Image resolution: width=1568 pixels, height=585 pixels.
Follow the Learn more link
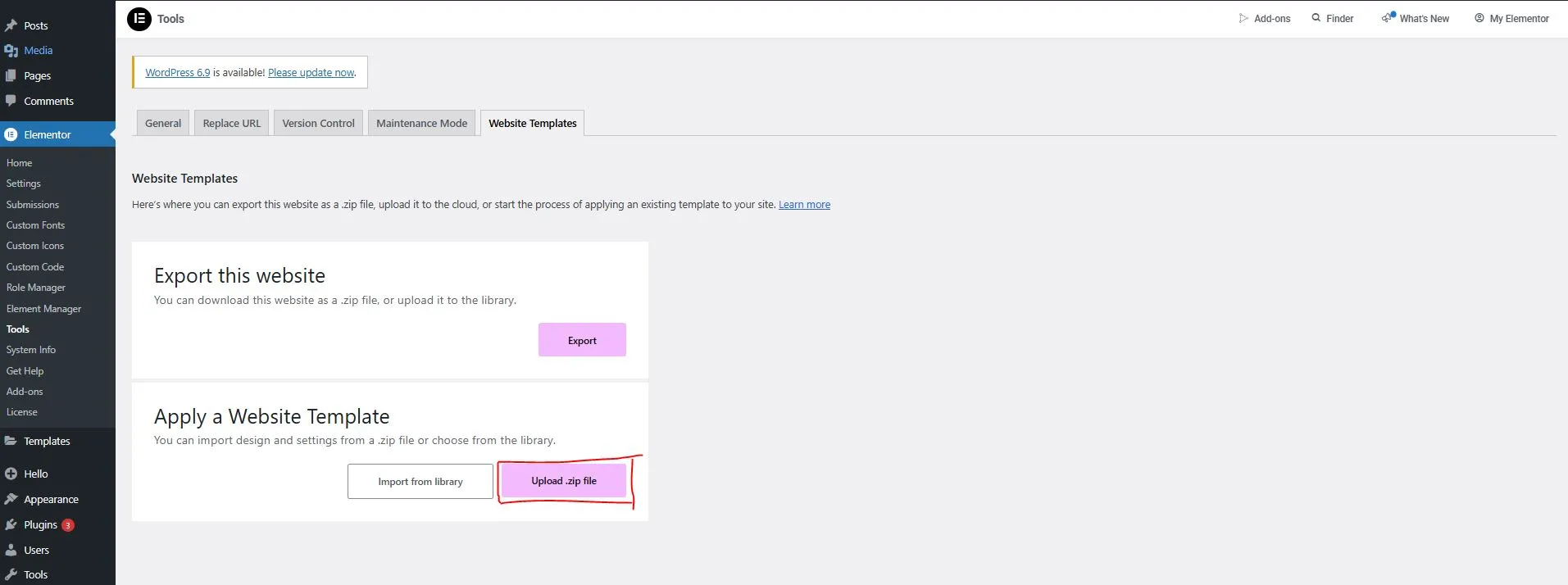click(804, 205)
